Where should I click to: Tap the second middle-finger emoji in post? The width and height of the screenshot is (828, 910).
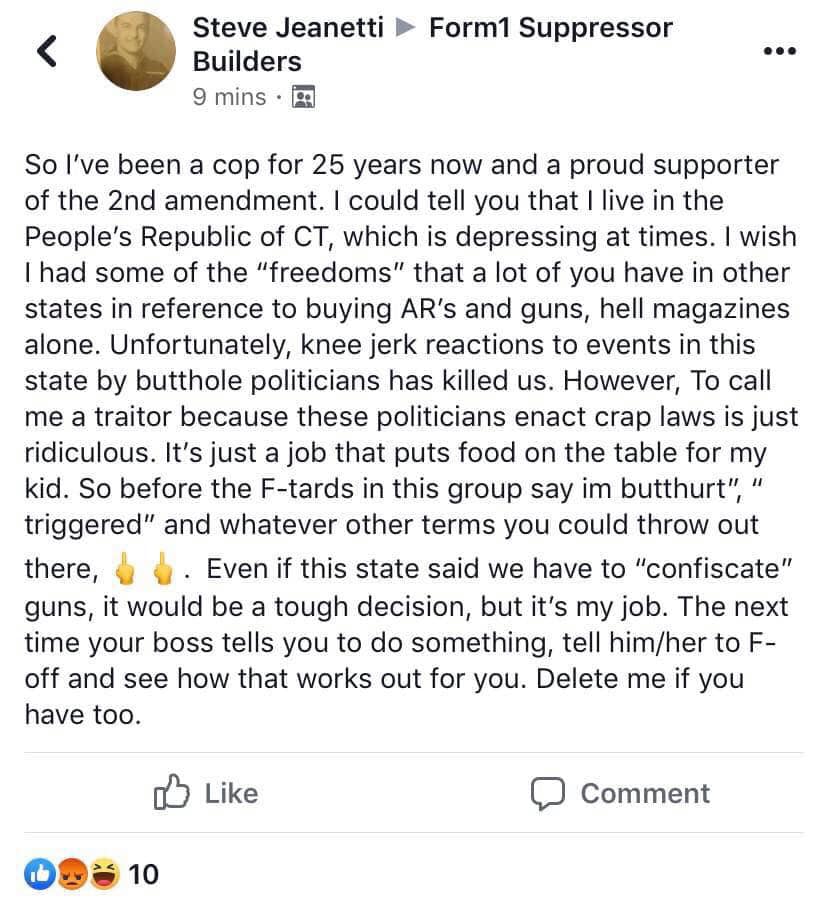[x=161, y=570]
